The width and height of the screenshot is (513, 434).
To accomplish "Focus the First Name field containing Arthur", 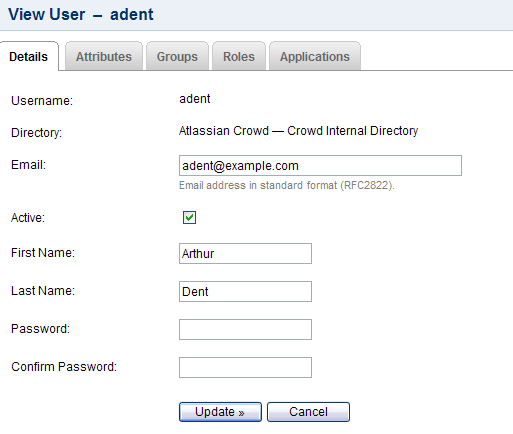I will click(x=245, y=253).
